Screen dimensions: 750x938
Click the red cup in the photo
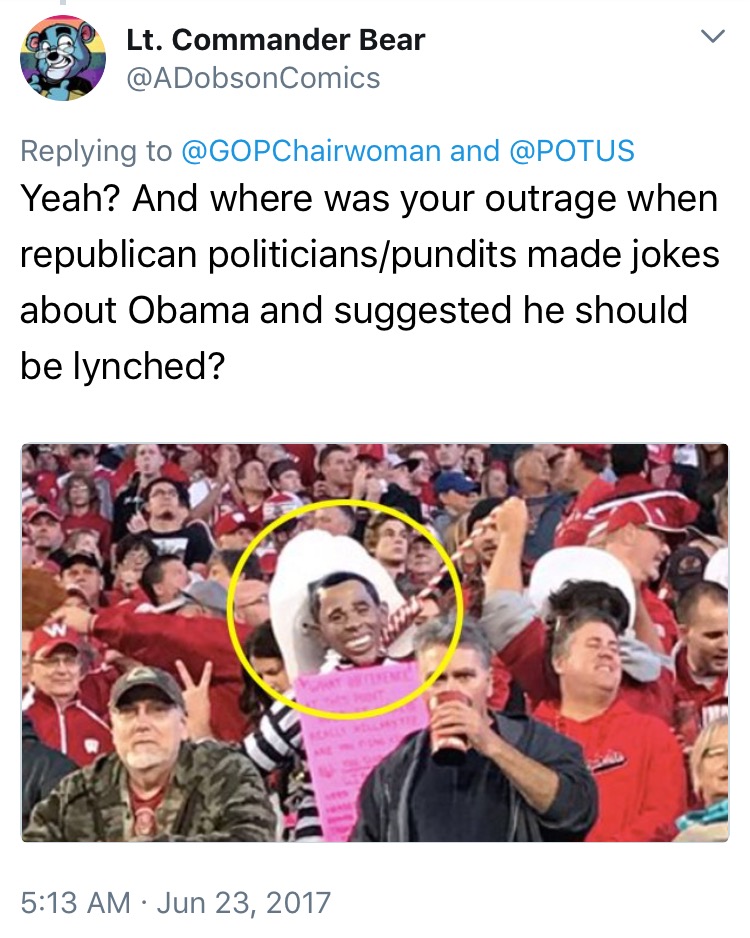[449, 721]
